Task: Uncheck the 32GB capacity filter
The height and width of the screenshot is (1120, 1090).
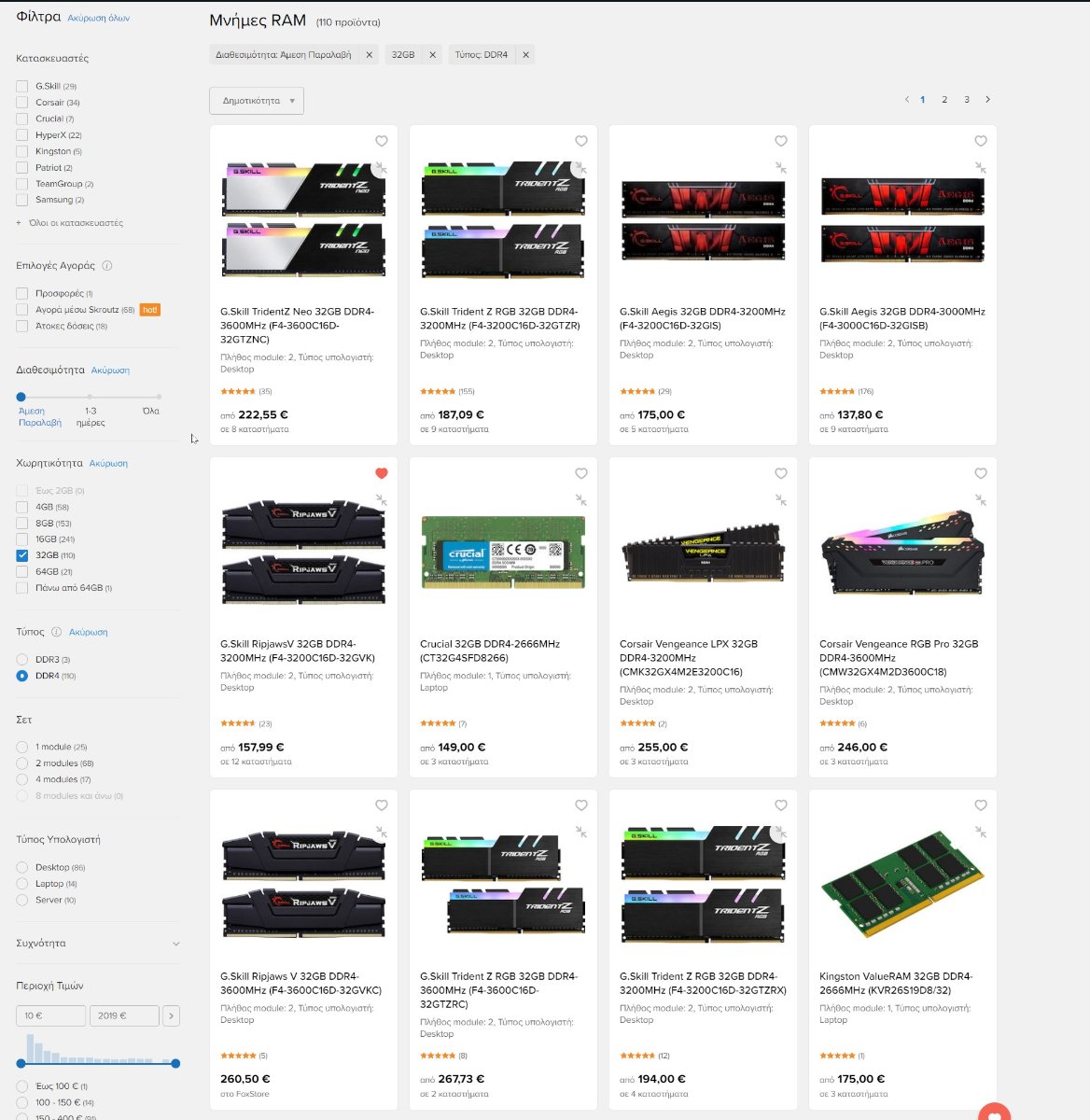Action: (x=21, y=555)
